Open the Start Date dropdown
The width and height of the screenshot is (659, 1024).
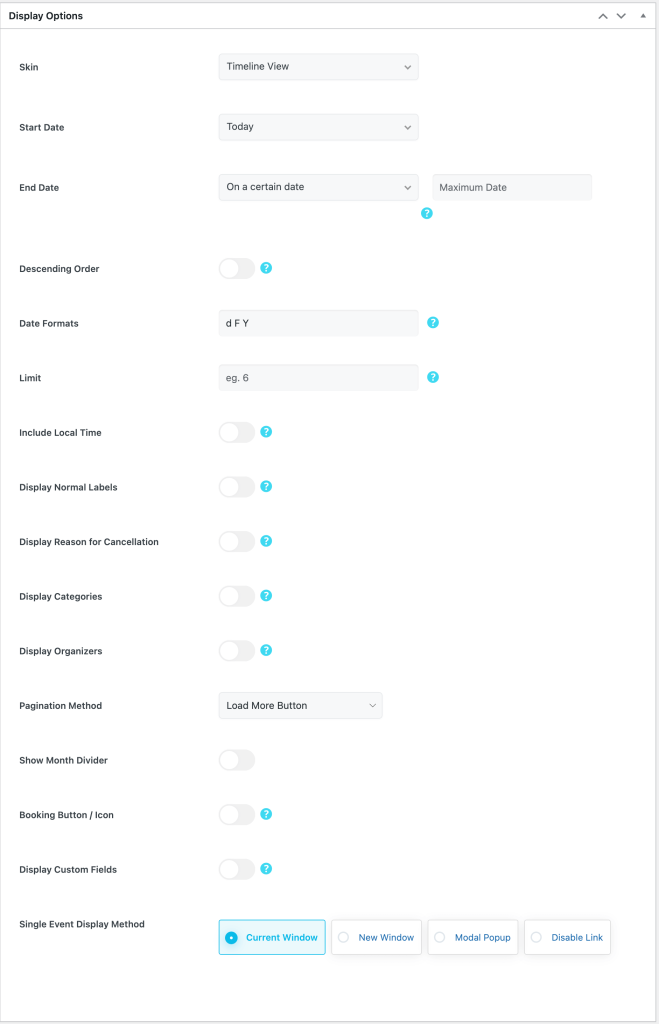[x=318, y=127]
